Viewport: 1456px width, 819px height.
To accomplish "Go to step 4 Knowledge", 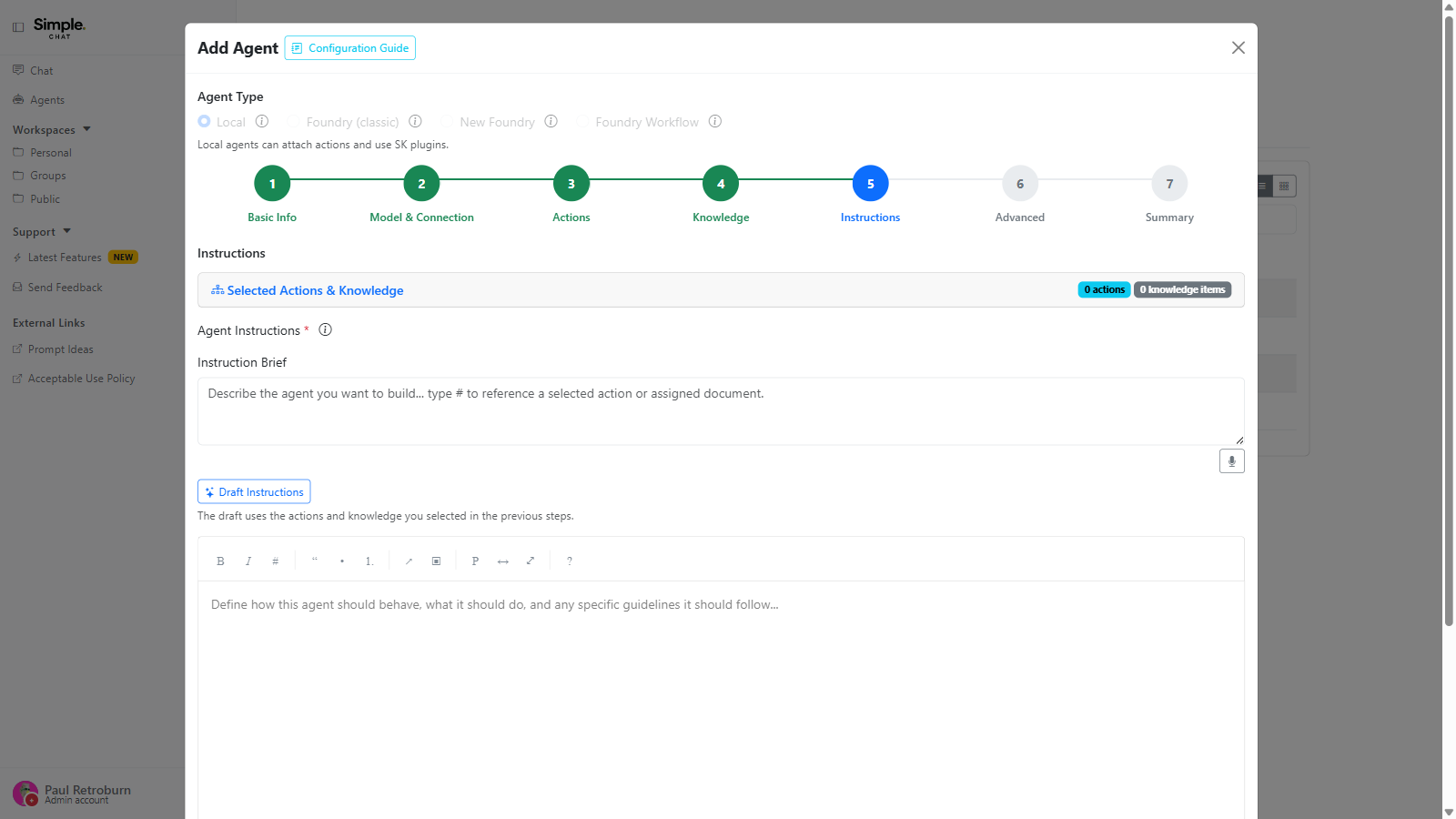I will (721, 184).
